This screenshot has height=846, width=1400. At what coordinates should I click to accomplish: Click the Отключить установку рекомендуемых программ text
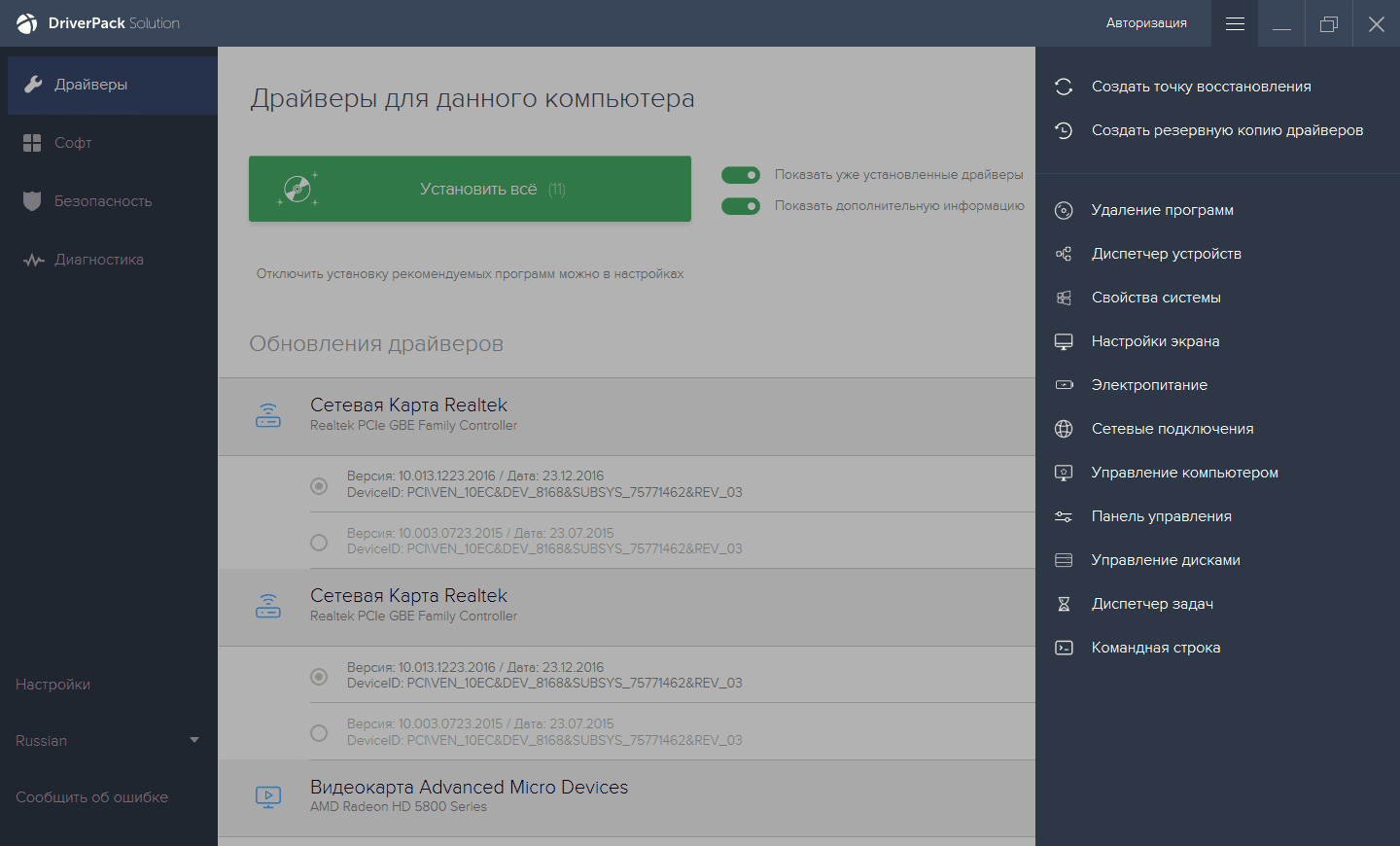[470, 274]
